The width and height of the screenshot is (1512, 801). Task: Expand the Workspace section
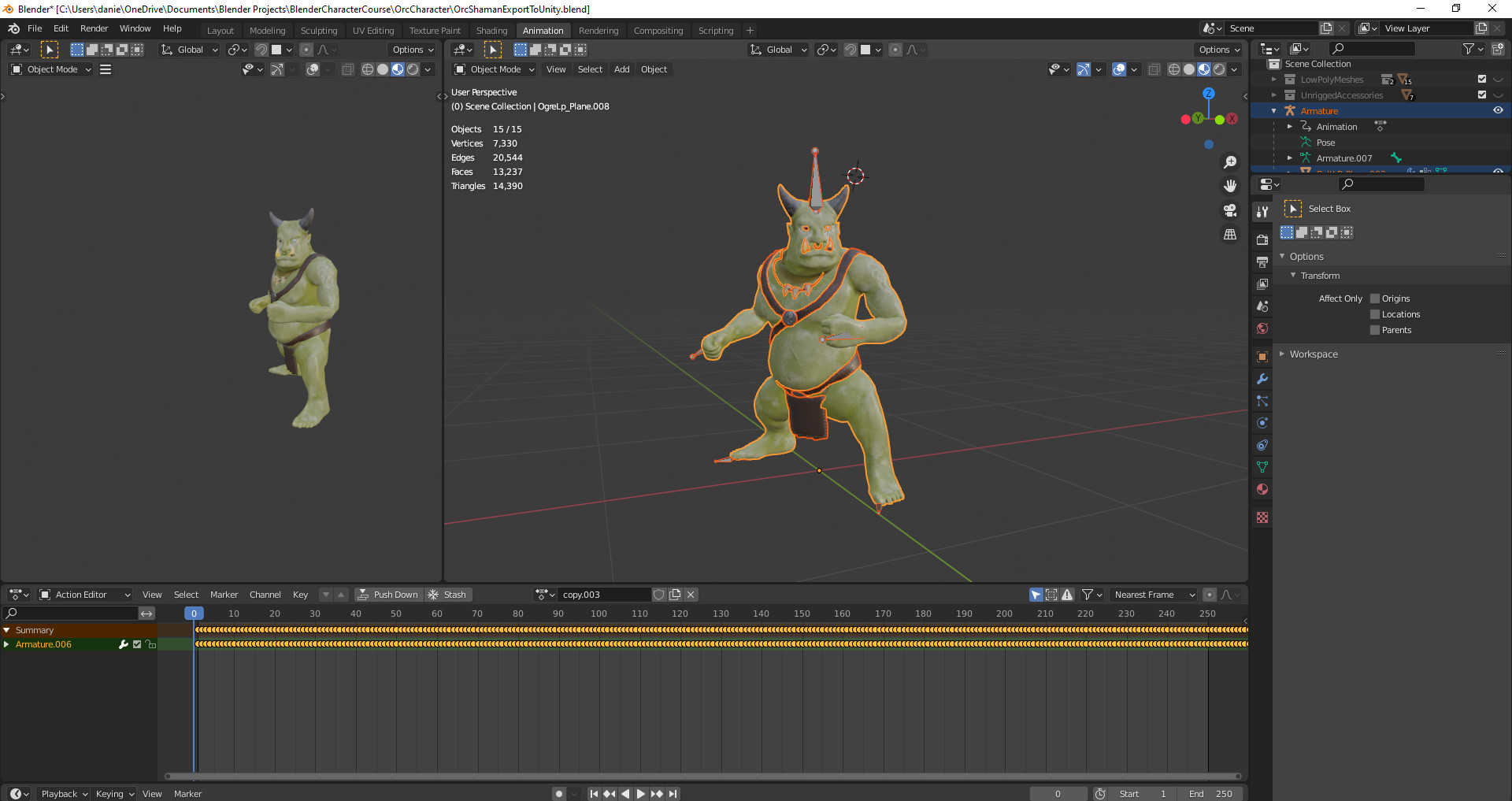pyautogui.click(x=1282, y=354)
